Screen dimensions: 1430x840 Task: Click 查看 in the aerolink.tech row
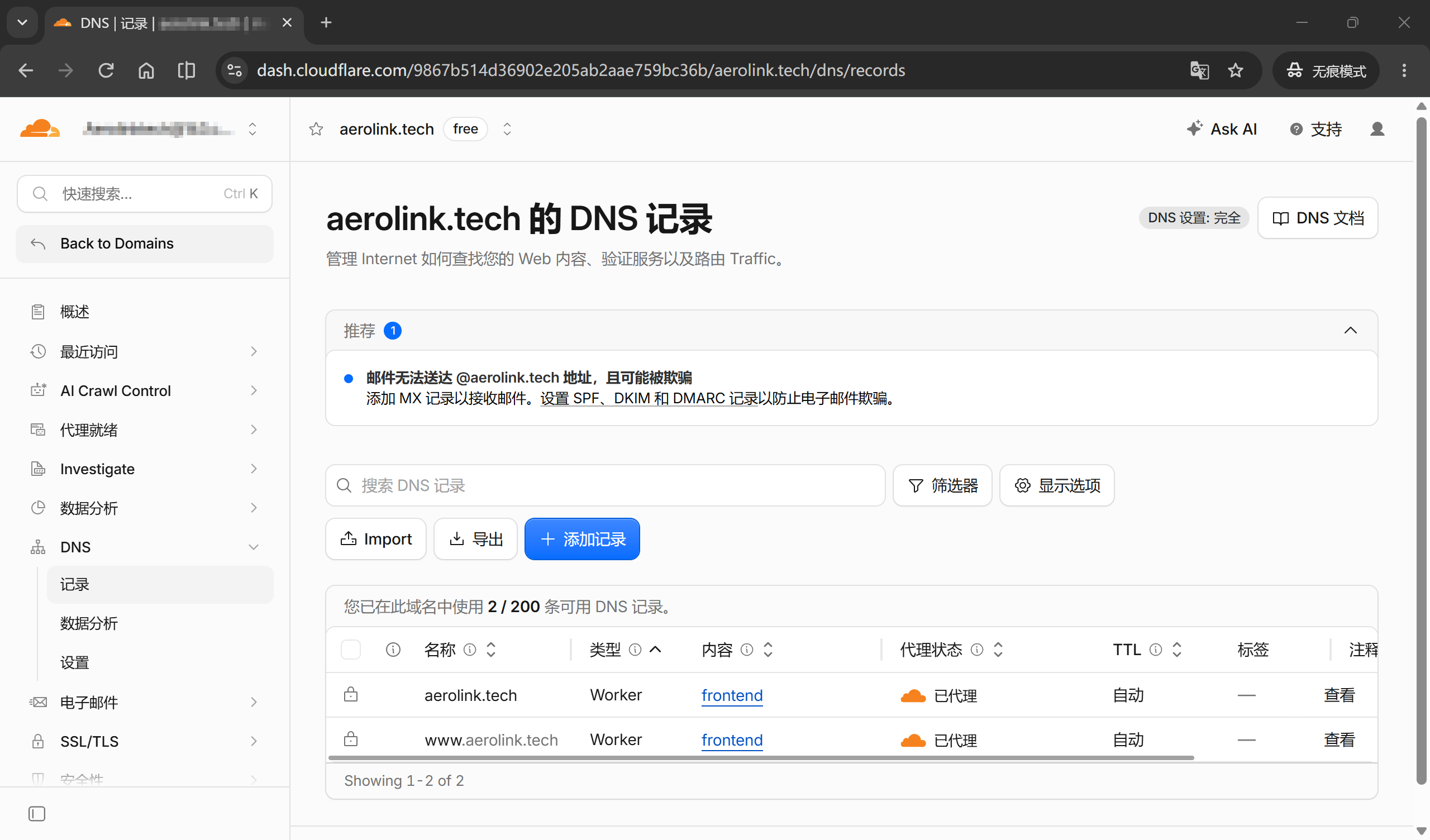pyautogui.click(x=1339, y=695)
